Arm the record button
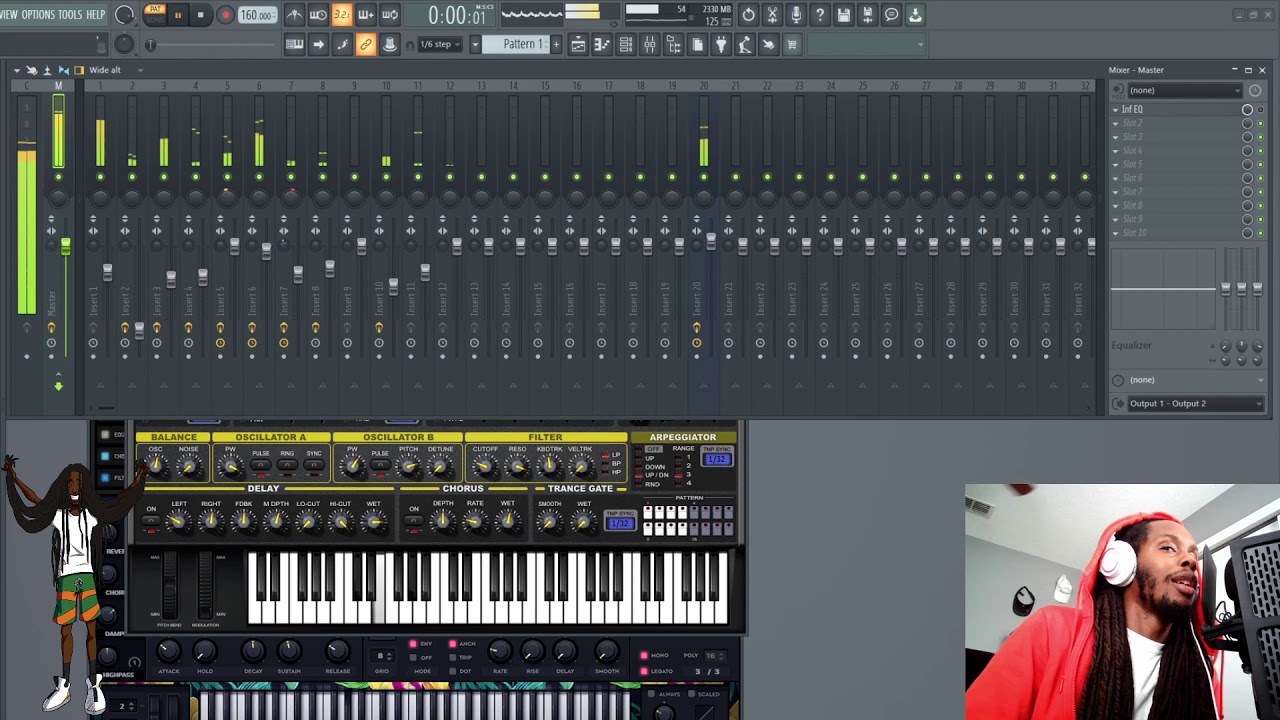Screen dimensions: 1280x720 pos(225,15)
